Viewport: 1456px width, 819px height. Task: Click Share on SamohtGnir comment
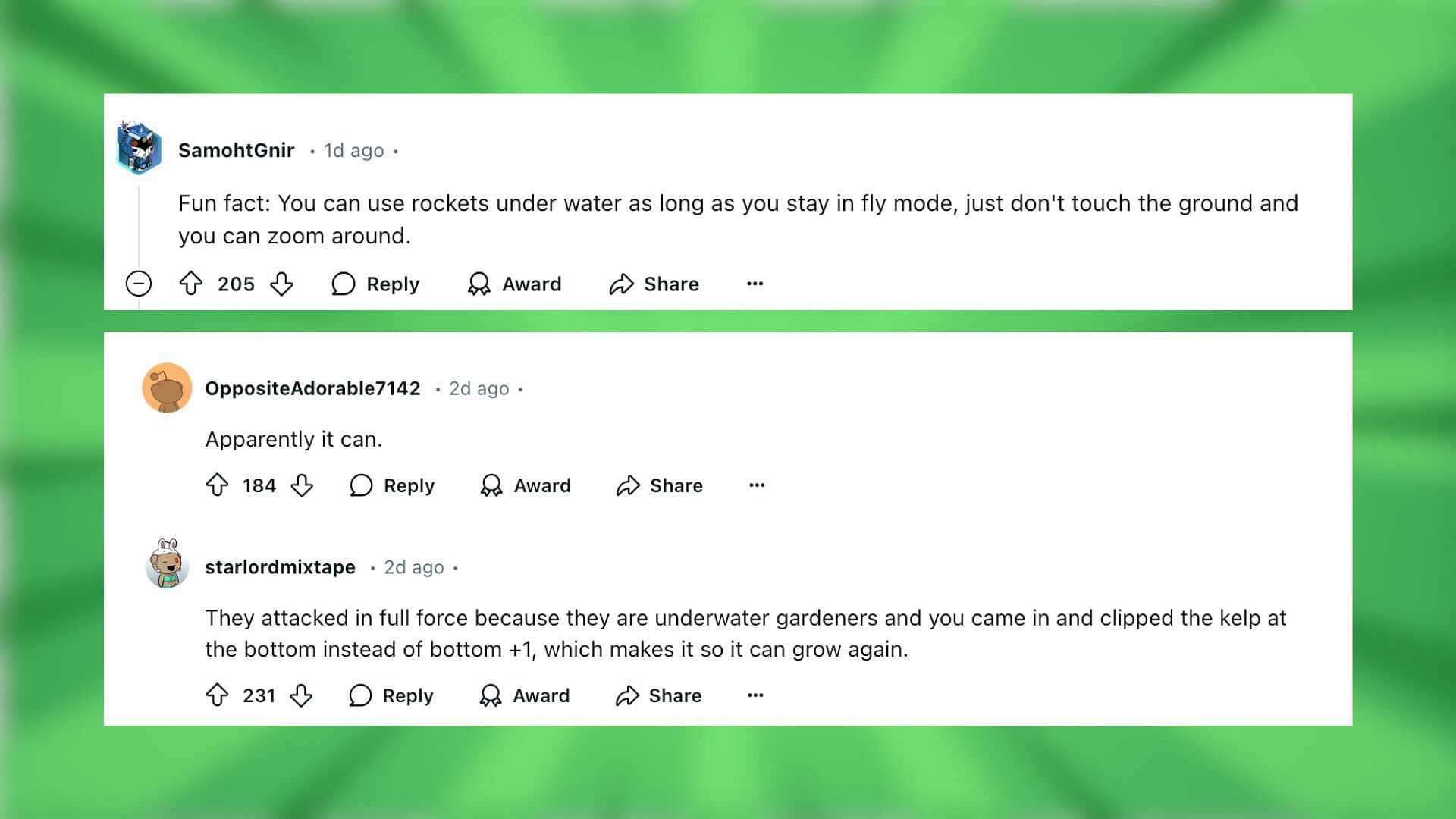(x=654, y=284)
